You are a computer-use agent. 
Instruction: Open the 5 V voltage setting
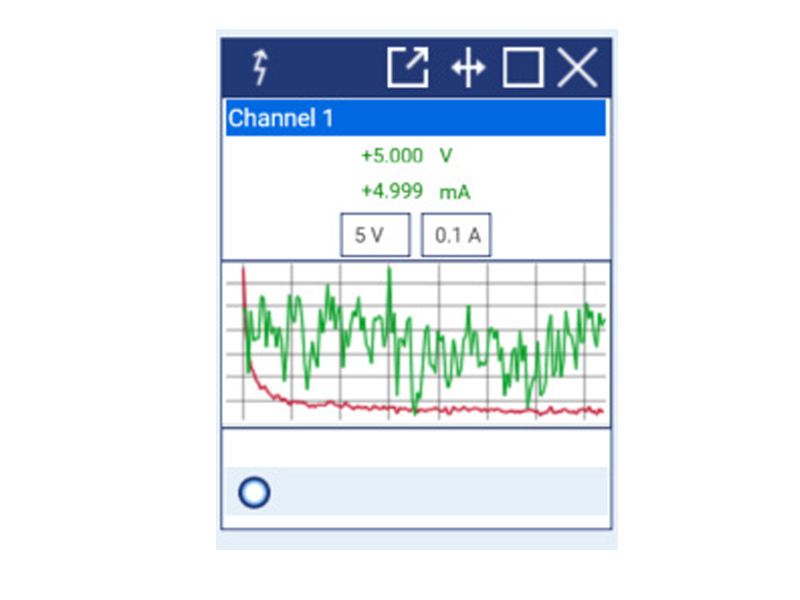pos(375,236)
